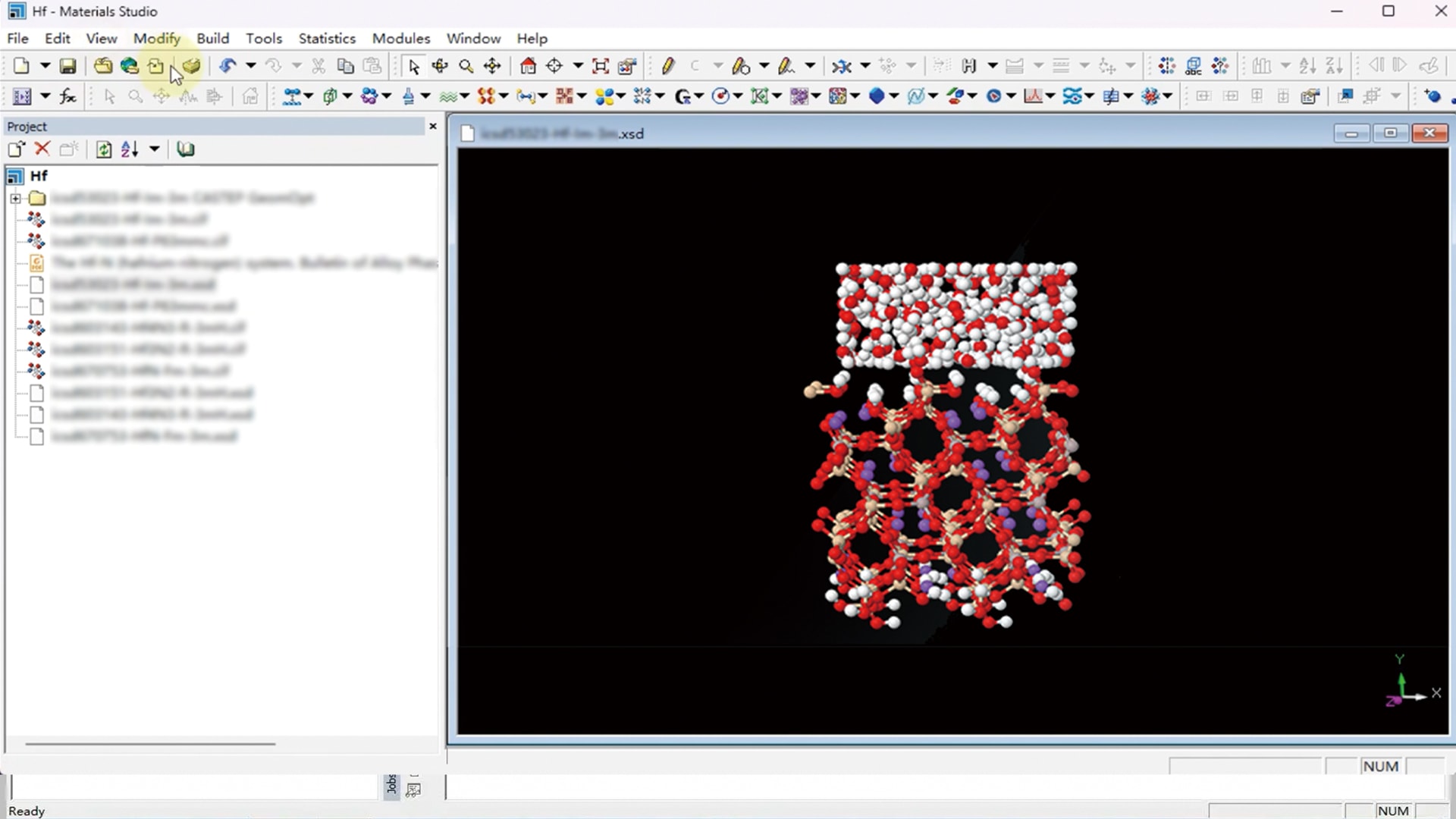This screenshot has width=1456, height=819.
Task: Open the Project sort options dropdown arrow
Action: pyautogui.click(x=154, y=149)
